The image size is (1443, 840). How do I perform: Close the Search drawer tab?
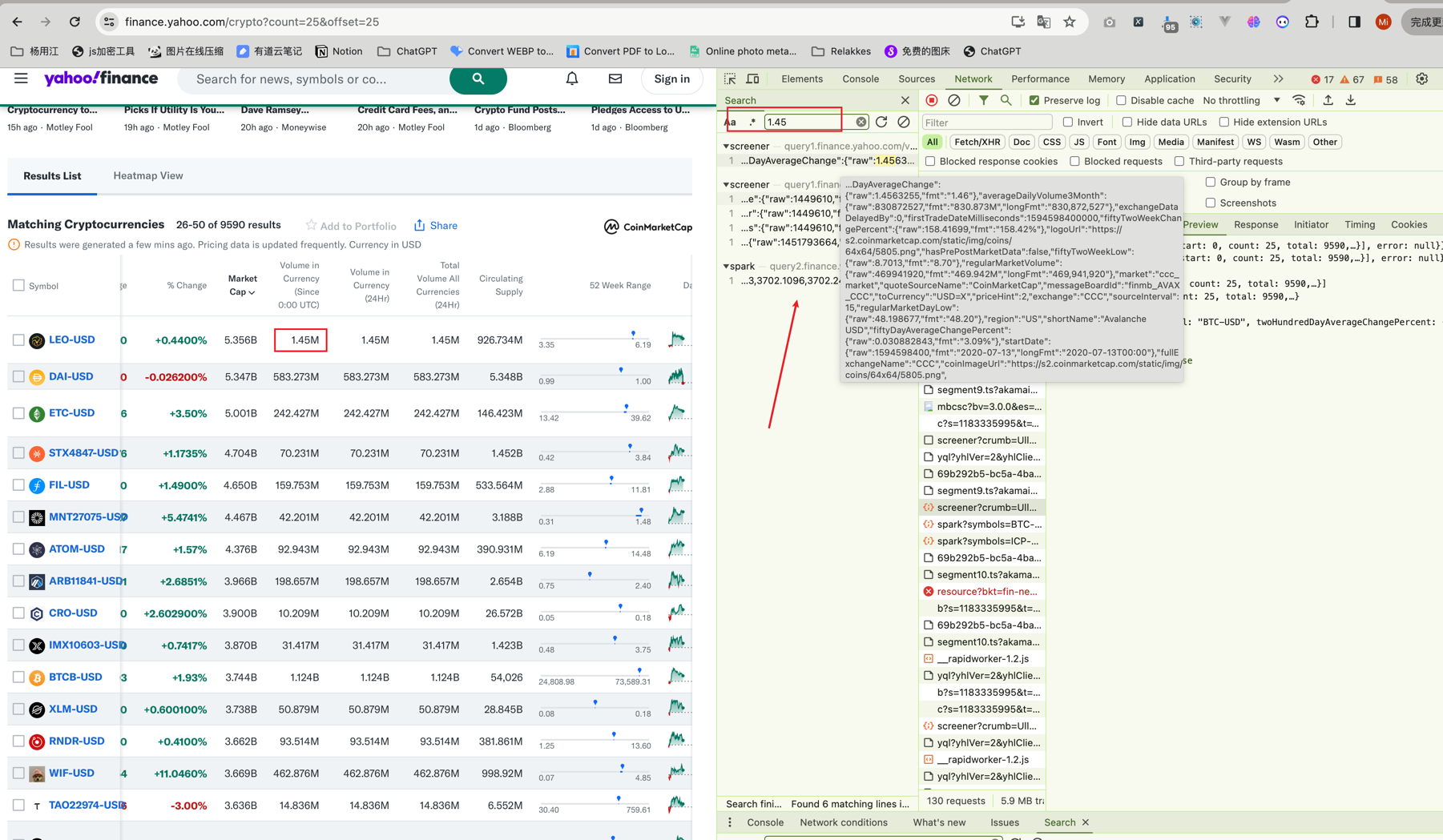coord(1086,822)
